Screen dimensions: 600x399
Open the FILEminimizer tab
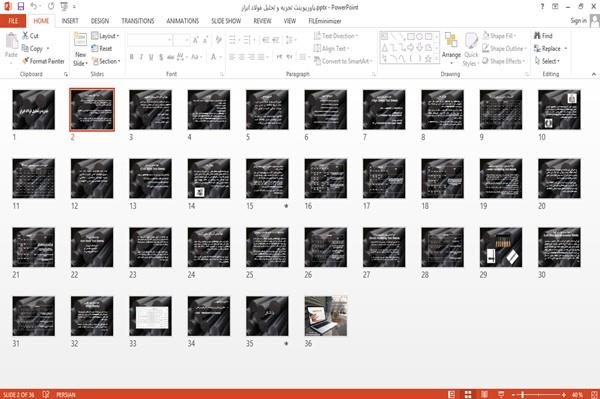[325, 21]
